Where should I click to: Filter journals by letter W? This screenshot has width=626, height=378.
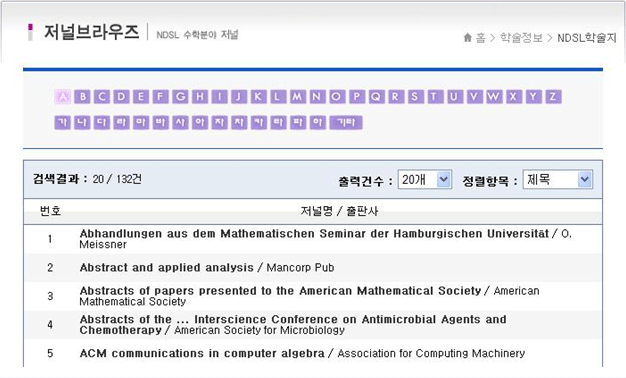click(x=494, y=97)
